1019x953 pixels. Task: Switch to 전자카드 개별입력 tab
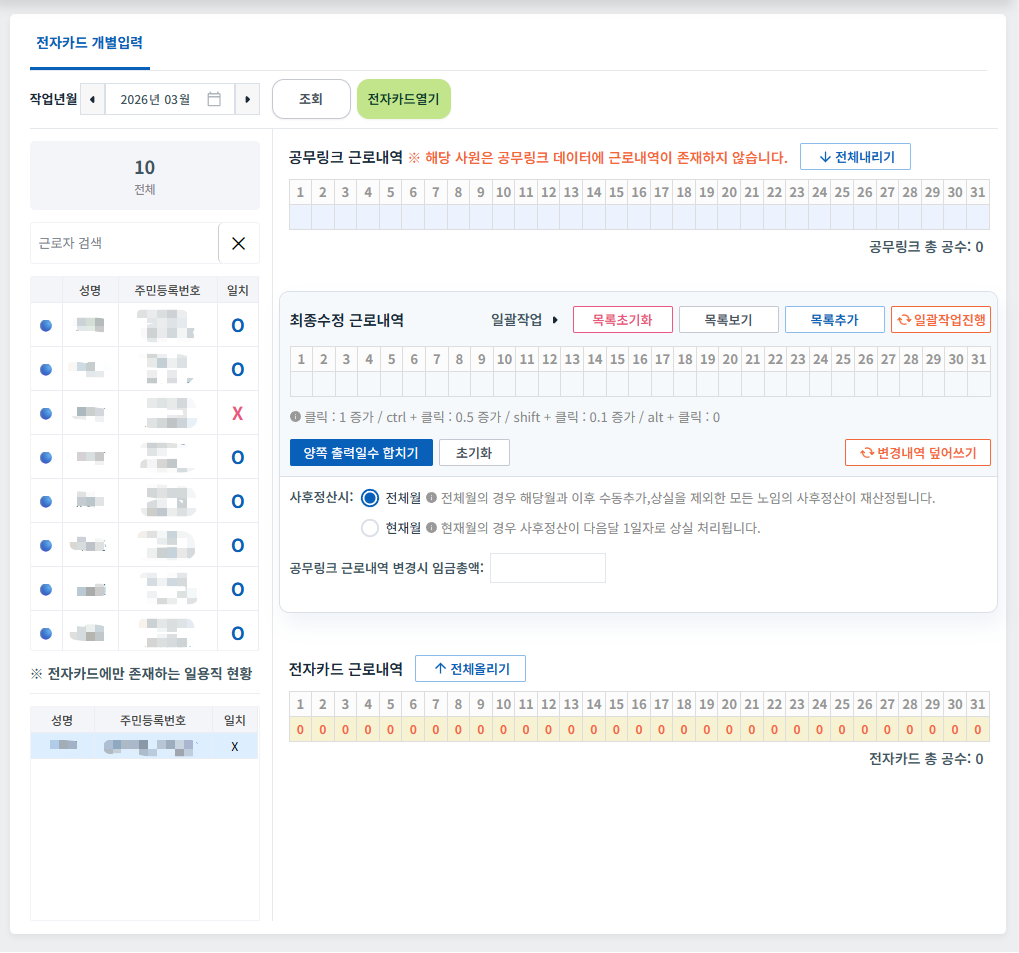[x=90, y=43]
